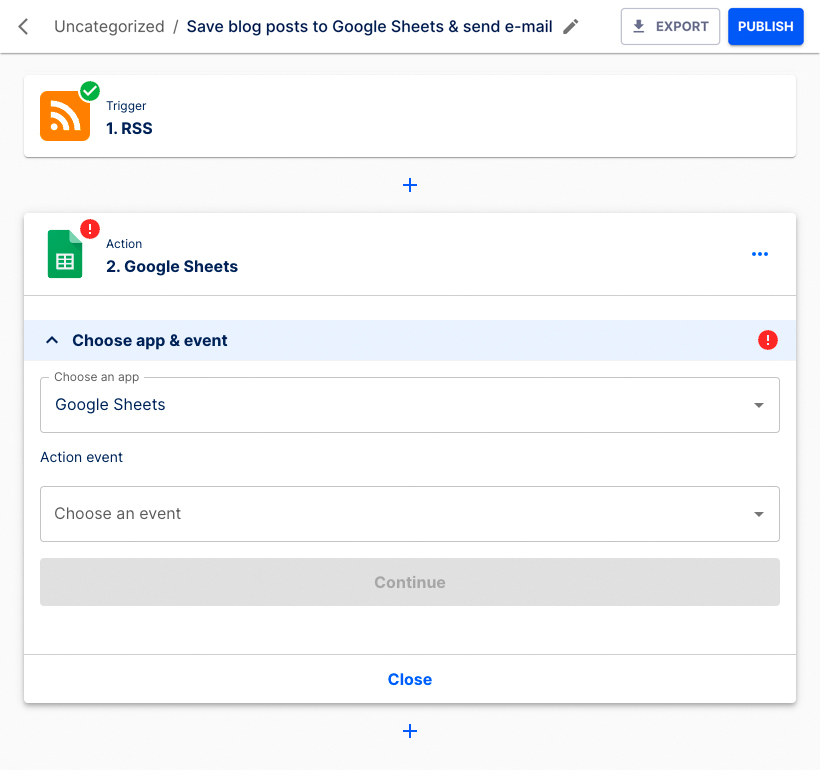Click the Choose an app field label
This screenshot has width=820, height=770.
[97, 377]
